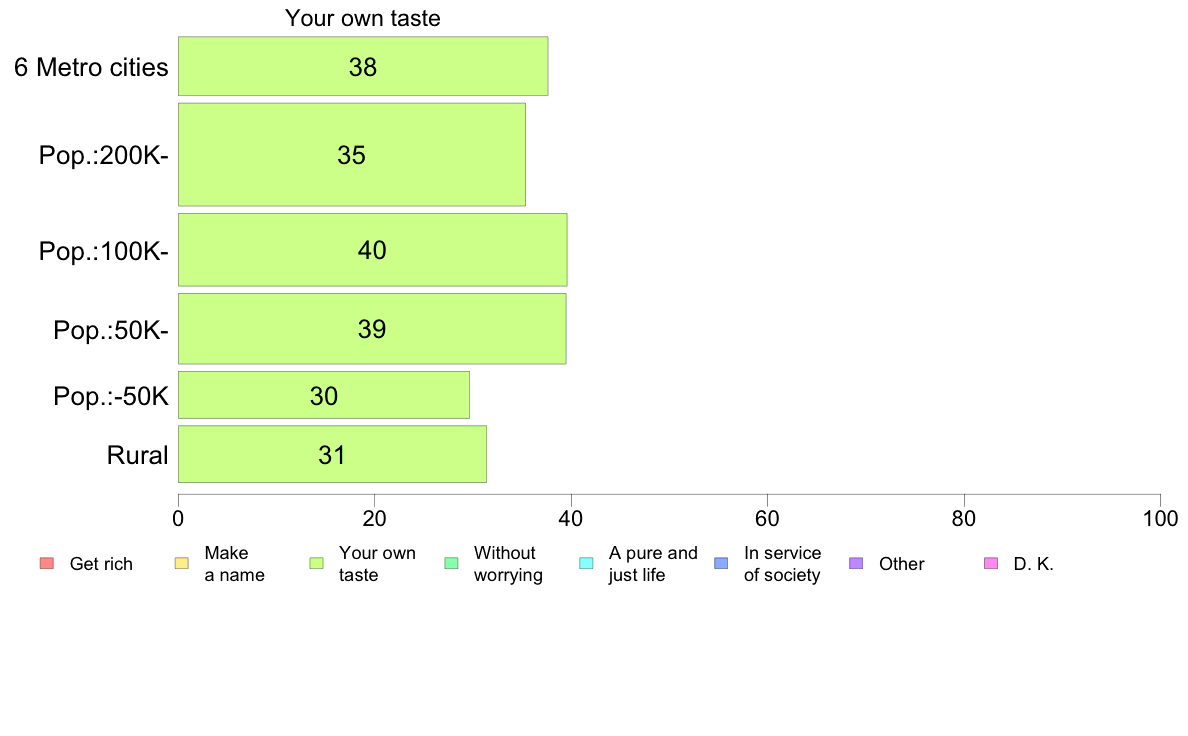This screenshot has width=1188, height=736.
Task: Click the Pop.:100K- bar showing 40
Action: click(373, 250)
